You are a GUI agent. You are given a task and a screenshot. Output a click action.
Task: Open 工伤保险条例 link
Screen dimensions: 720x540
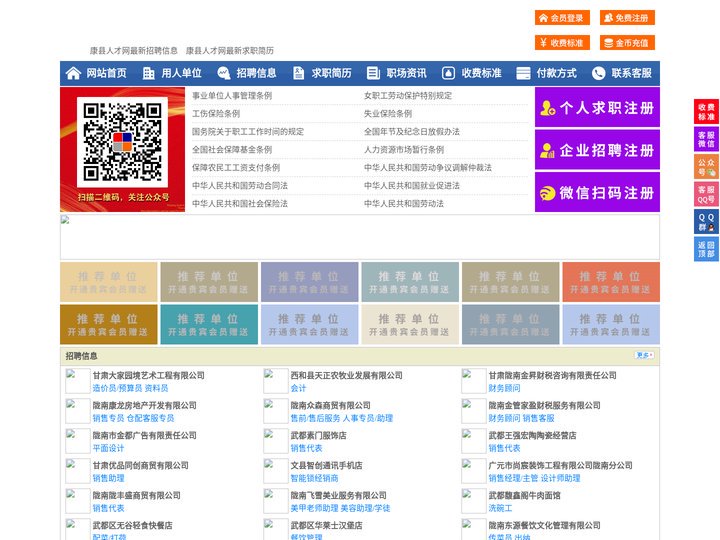[216, 113]
